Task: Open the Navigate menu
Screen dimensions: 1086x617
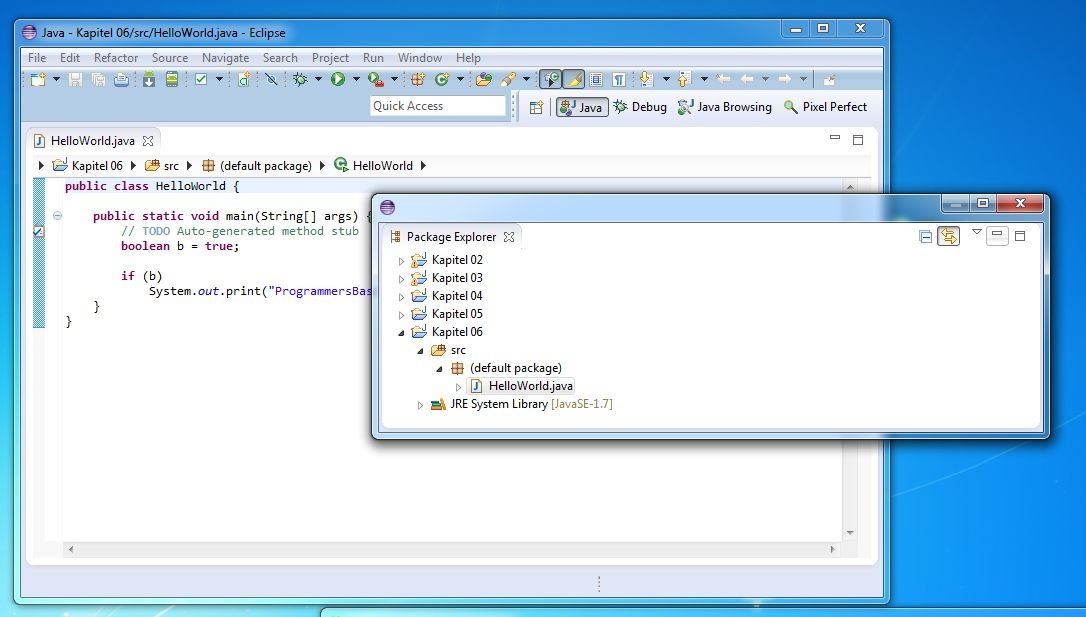Action: click(225, 58)
